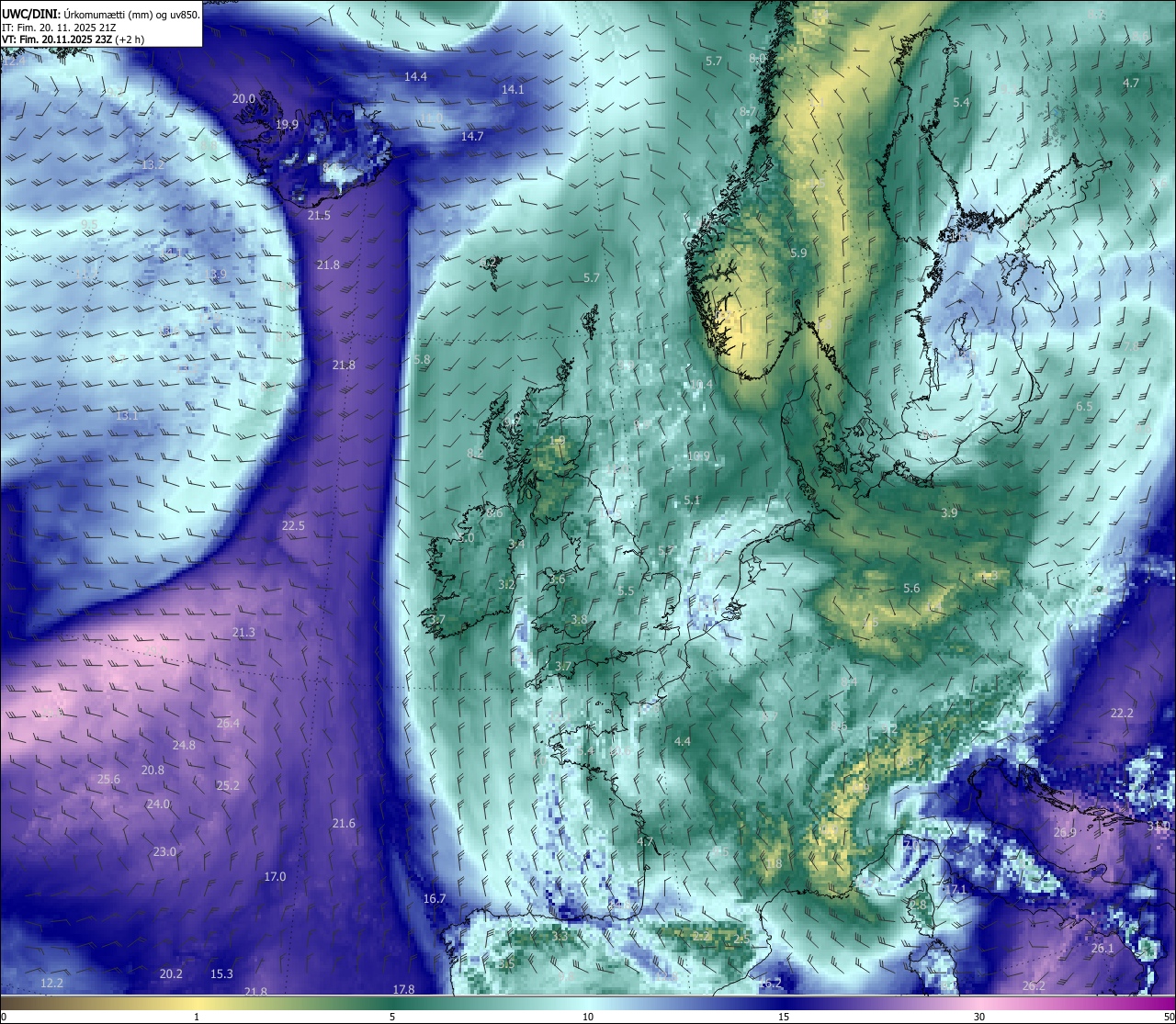The height and width of the screenshot is (1024, 1176).
Task: Click the map value "17.0"
Action: point(275,876)
